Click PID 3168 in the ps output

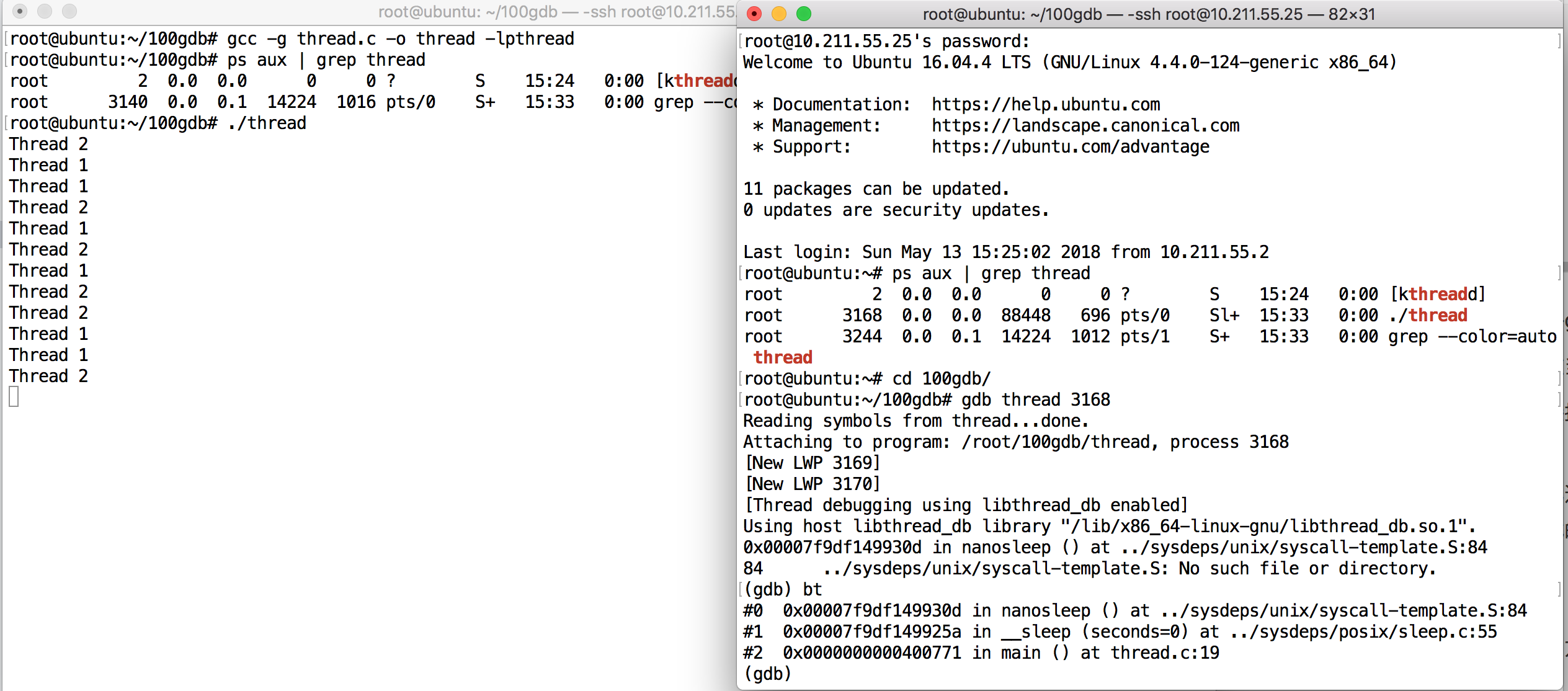coord(862,315)
